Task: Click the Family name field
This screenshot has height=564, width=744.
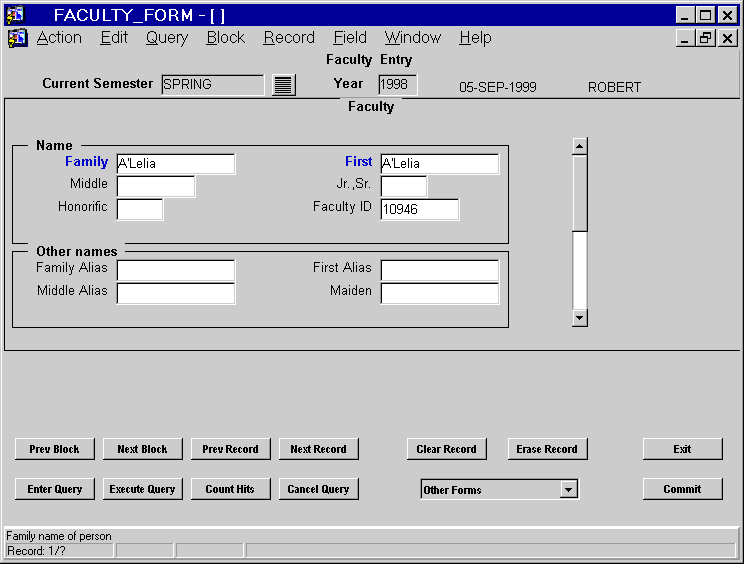Action: pos(176,164)
